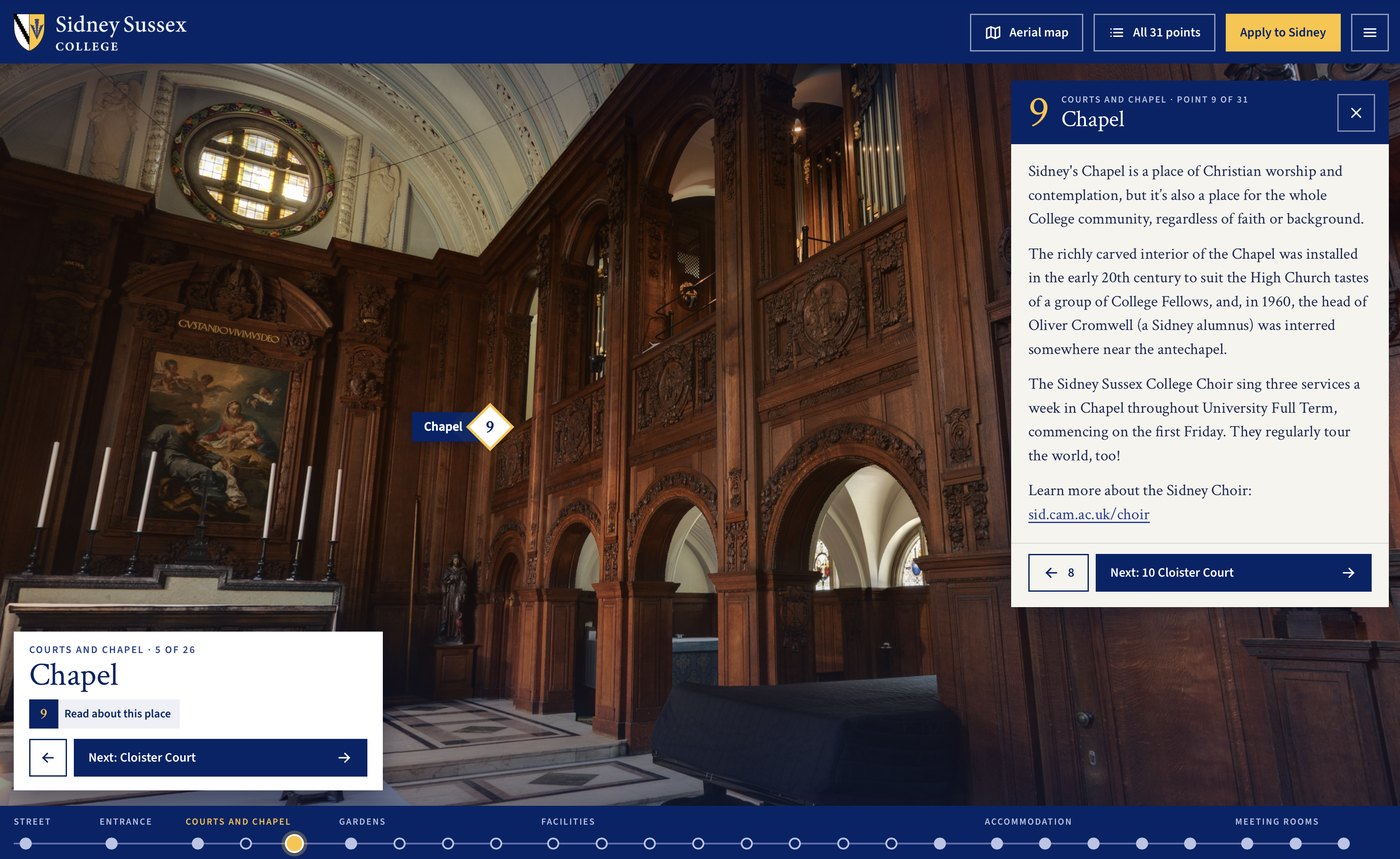
Task: Select the Courts and Chapel section label
Action: point(238,822)
